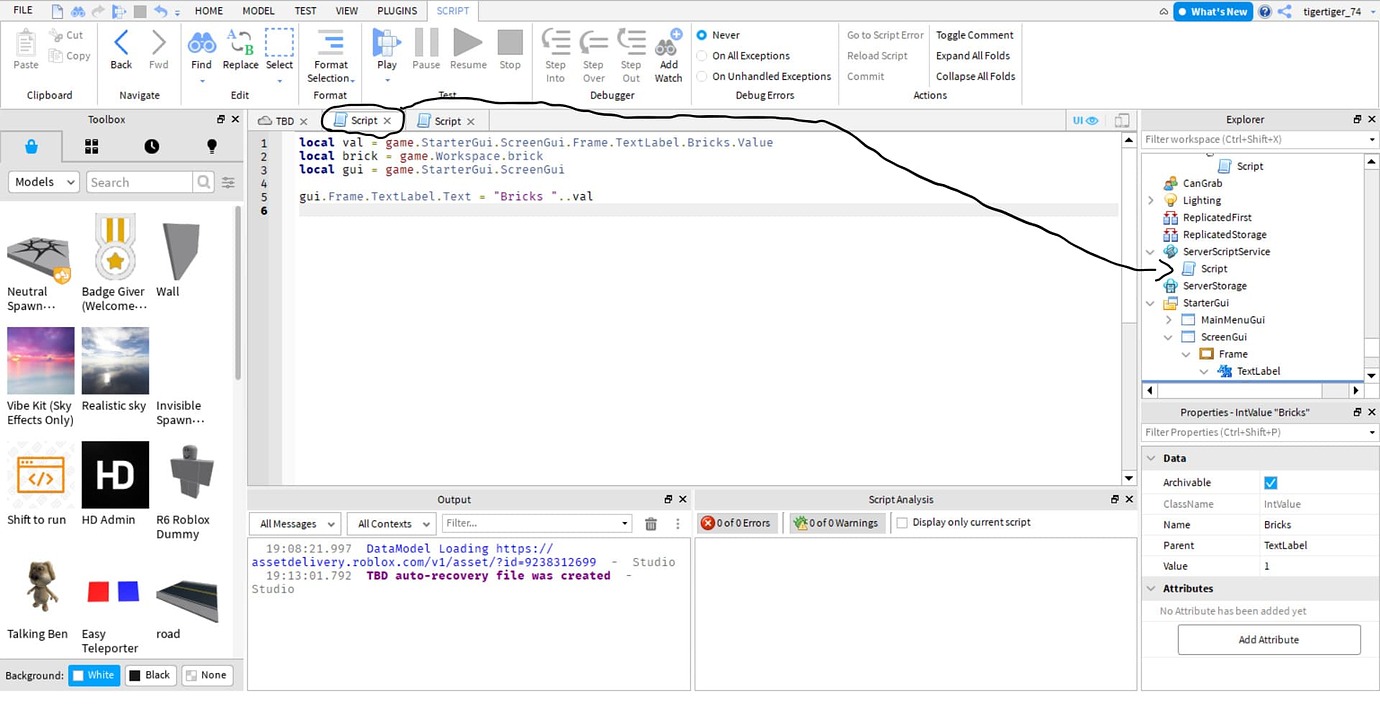
Task: Switch to the VIEW ribbon tab
Action: (346, 11)
